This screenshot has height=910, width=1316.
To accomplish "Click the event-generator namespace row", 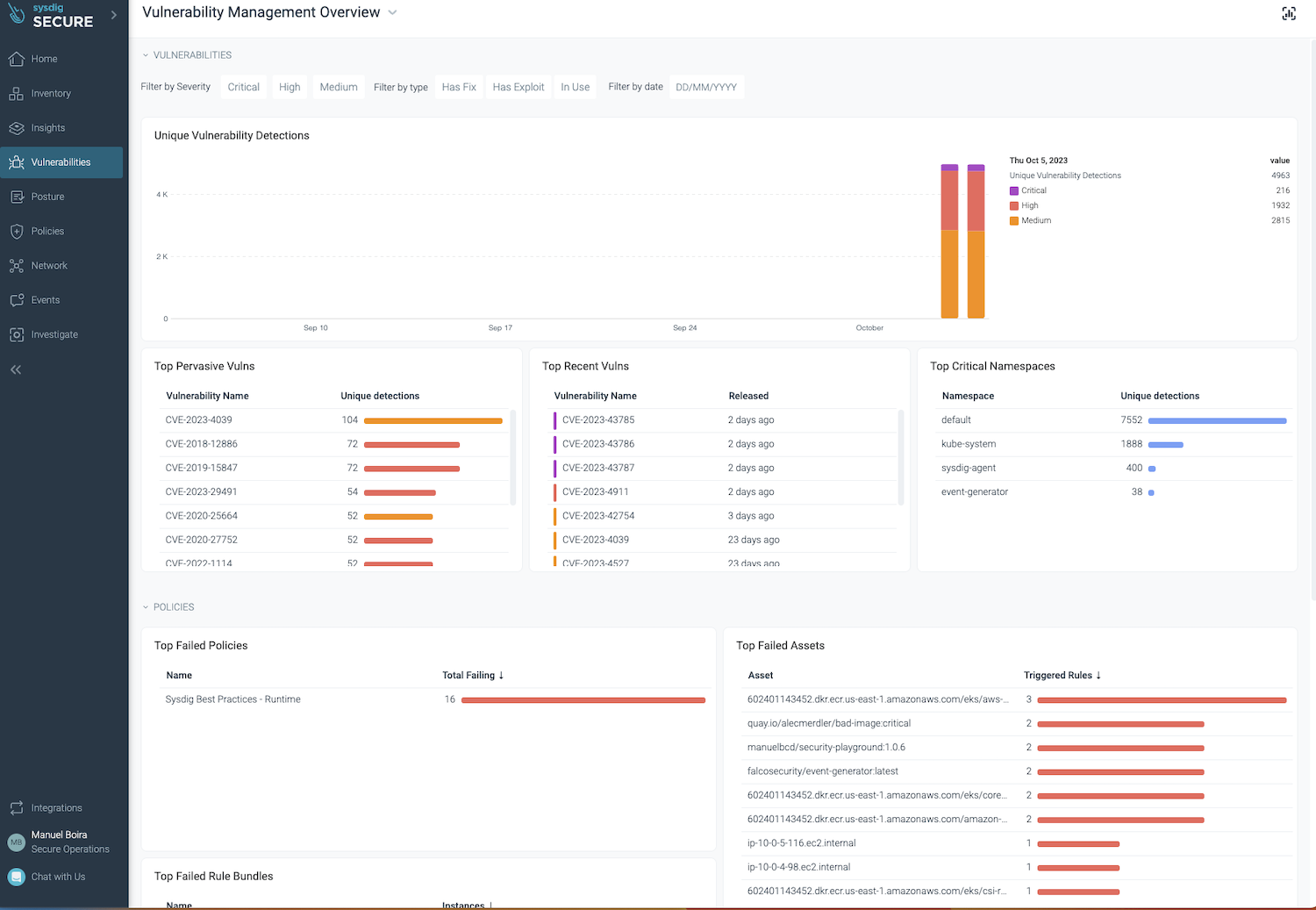I will (x=1113, y=492).
